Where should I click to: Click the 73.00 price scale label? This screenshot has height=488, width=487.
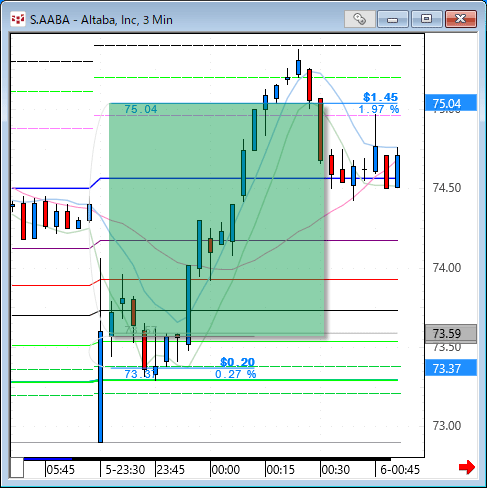[447, 425]
